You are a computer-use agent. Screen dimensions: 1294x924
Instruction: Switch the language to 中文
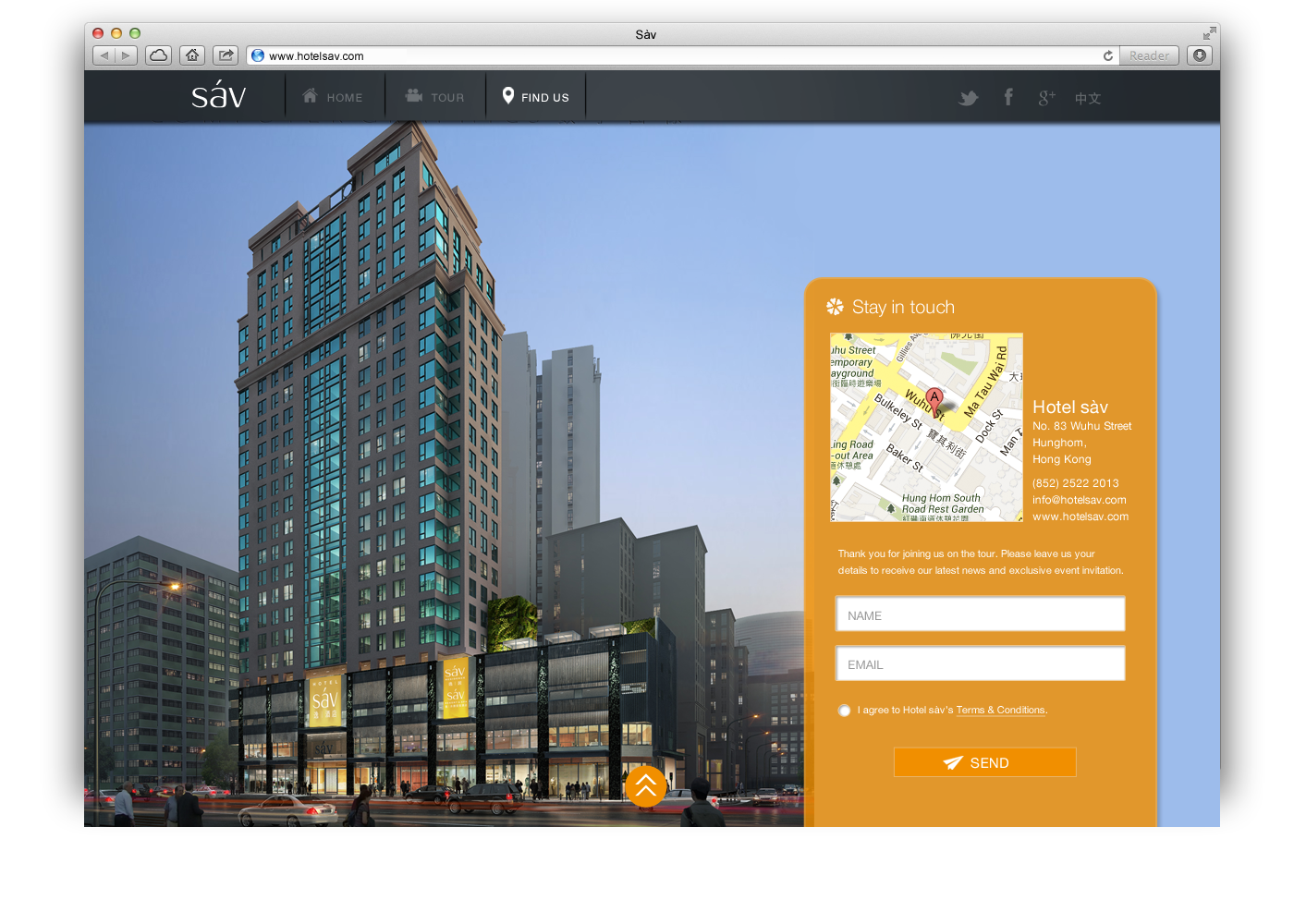pyautogui.click(x=1088, y=98)
